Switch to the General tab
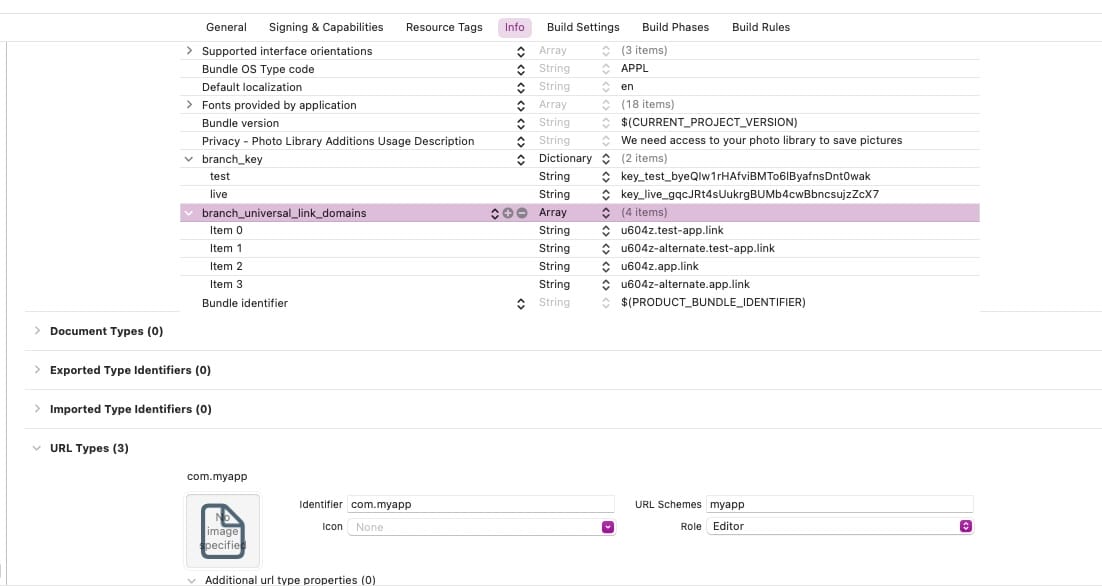The image size is (1102, 586). pos(226,27)
